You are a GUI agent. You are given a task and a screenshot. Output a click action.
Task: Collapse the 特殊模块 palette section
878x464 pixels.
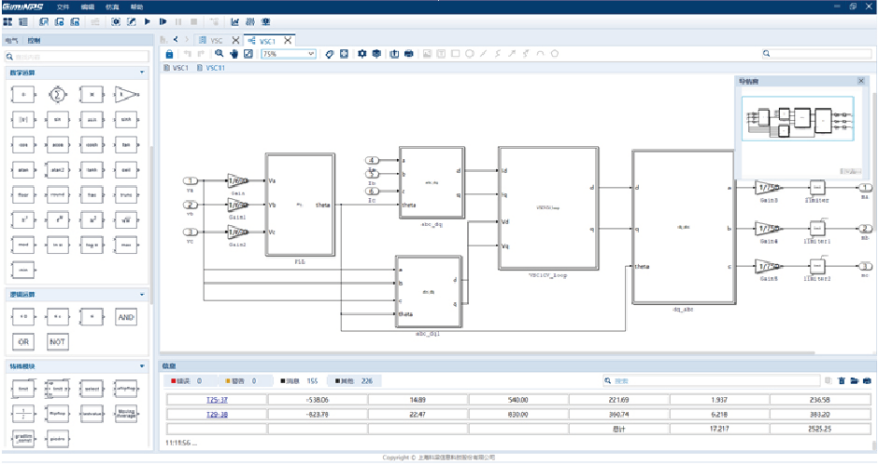(x=142, y=367)
